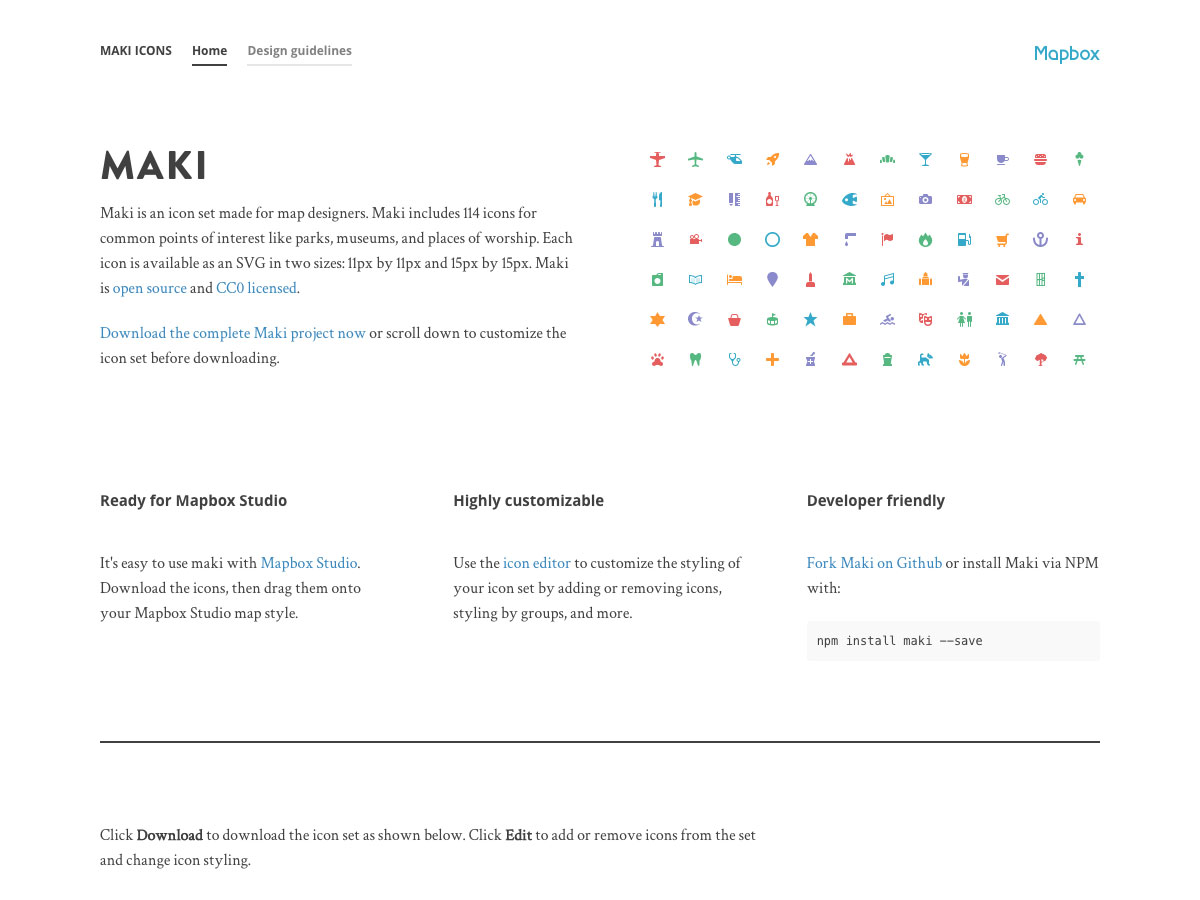
Task: Click the purple anchor icon
Action: pos(1040,239)
